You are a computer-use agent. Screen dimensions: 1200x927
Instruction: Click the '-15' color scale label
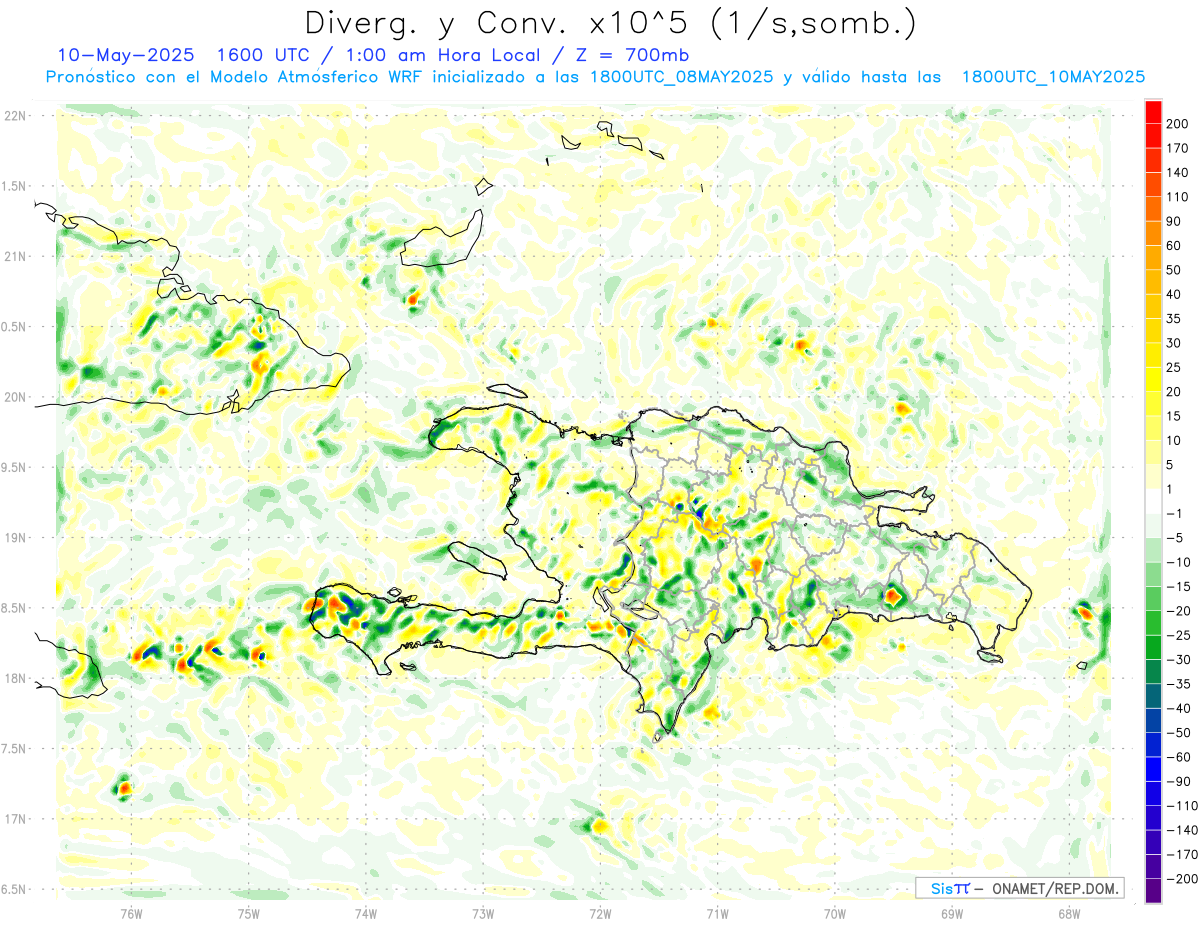tap(1178, 586)
